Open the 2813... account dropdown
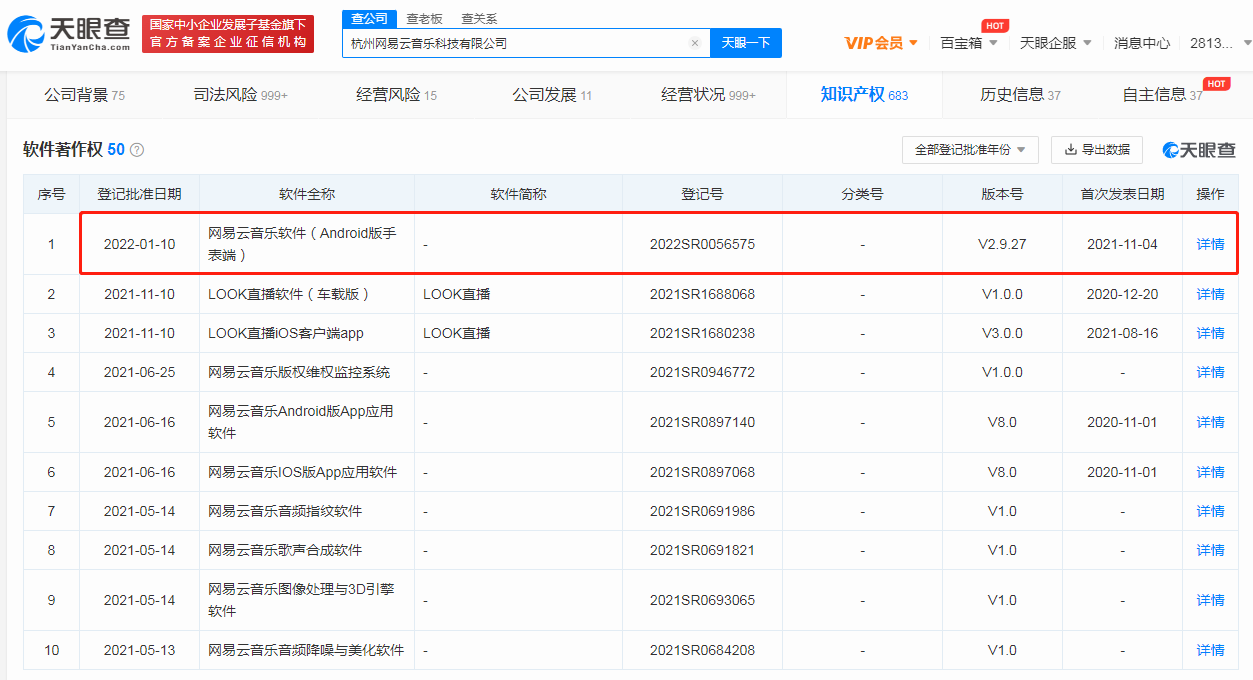The image size is (1253, 680). (1220, 43)
